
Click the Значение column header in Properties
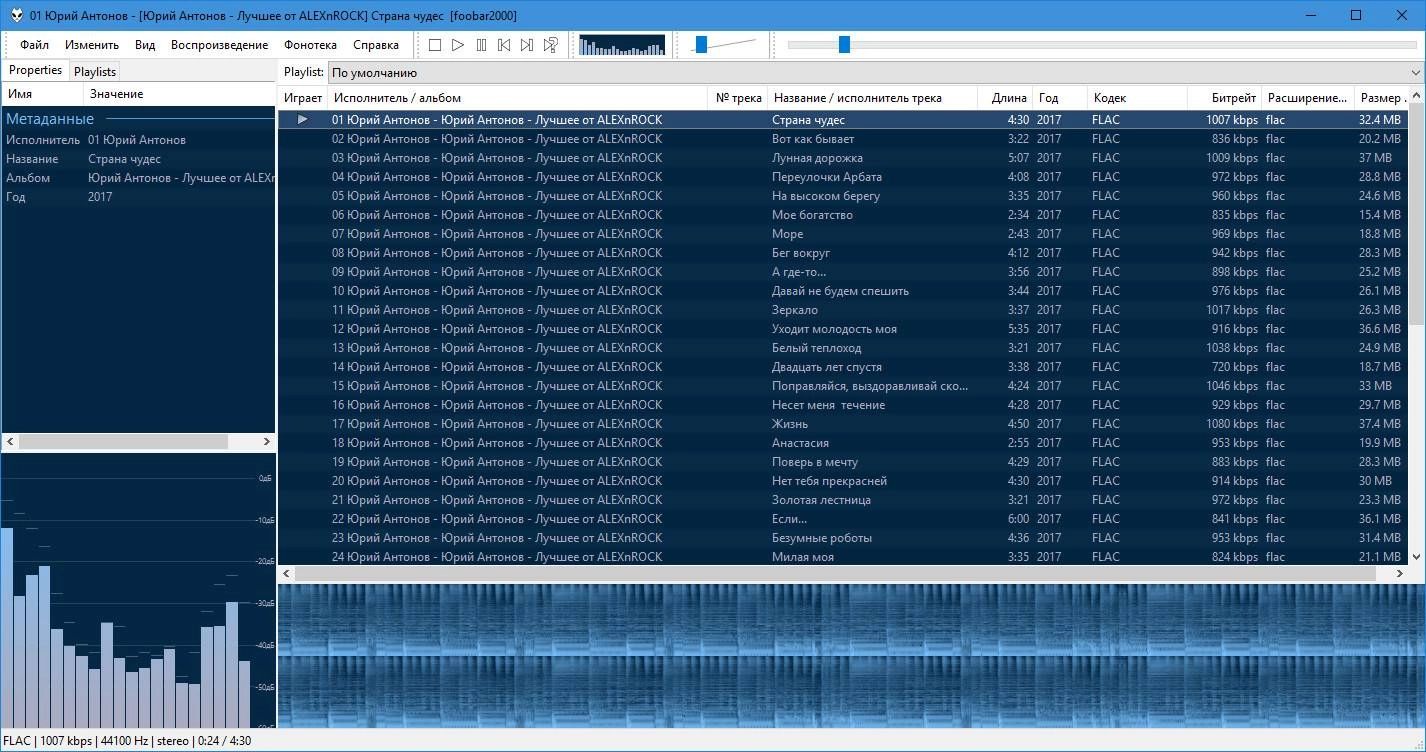179,94
